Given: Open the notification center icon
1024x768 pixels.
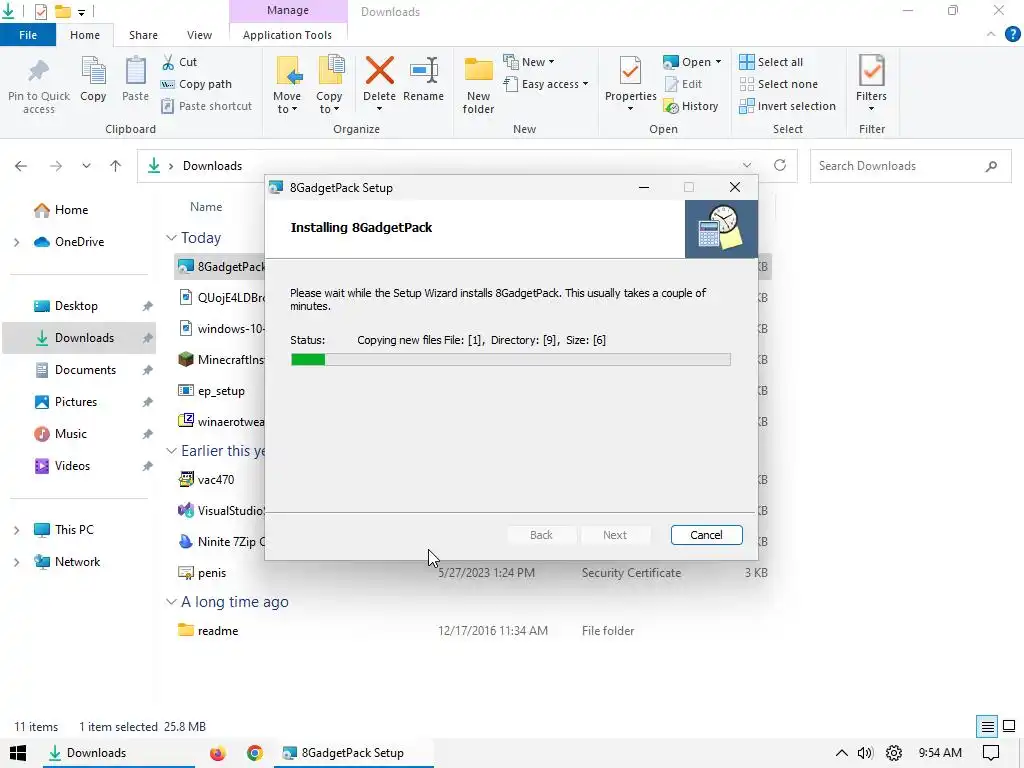Looking at the screenshot, I should [x=991, y=753].
